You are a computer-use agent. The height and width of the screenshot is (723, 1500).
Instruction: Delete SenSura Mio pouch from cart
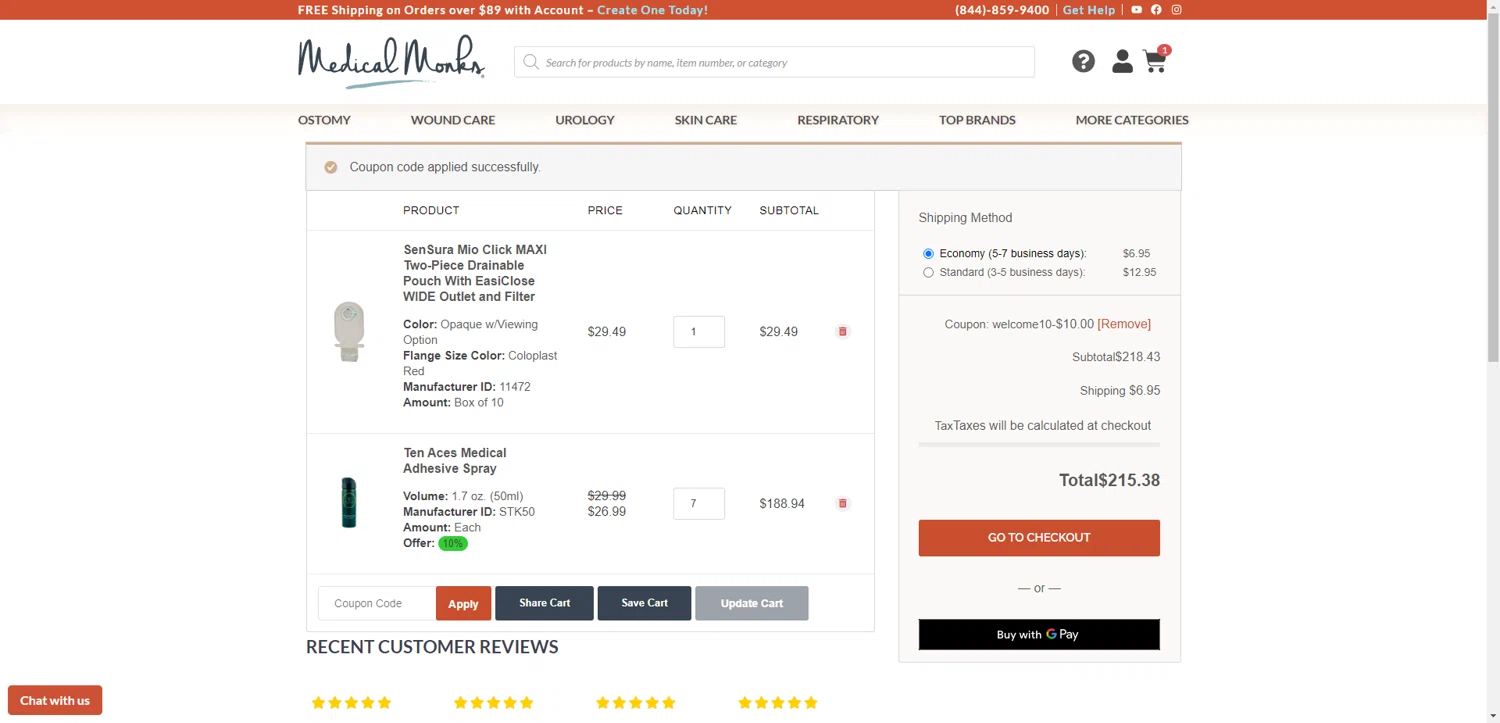coord(842,331)
